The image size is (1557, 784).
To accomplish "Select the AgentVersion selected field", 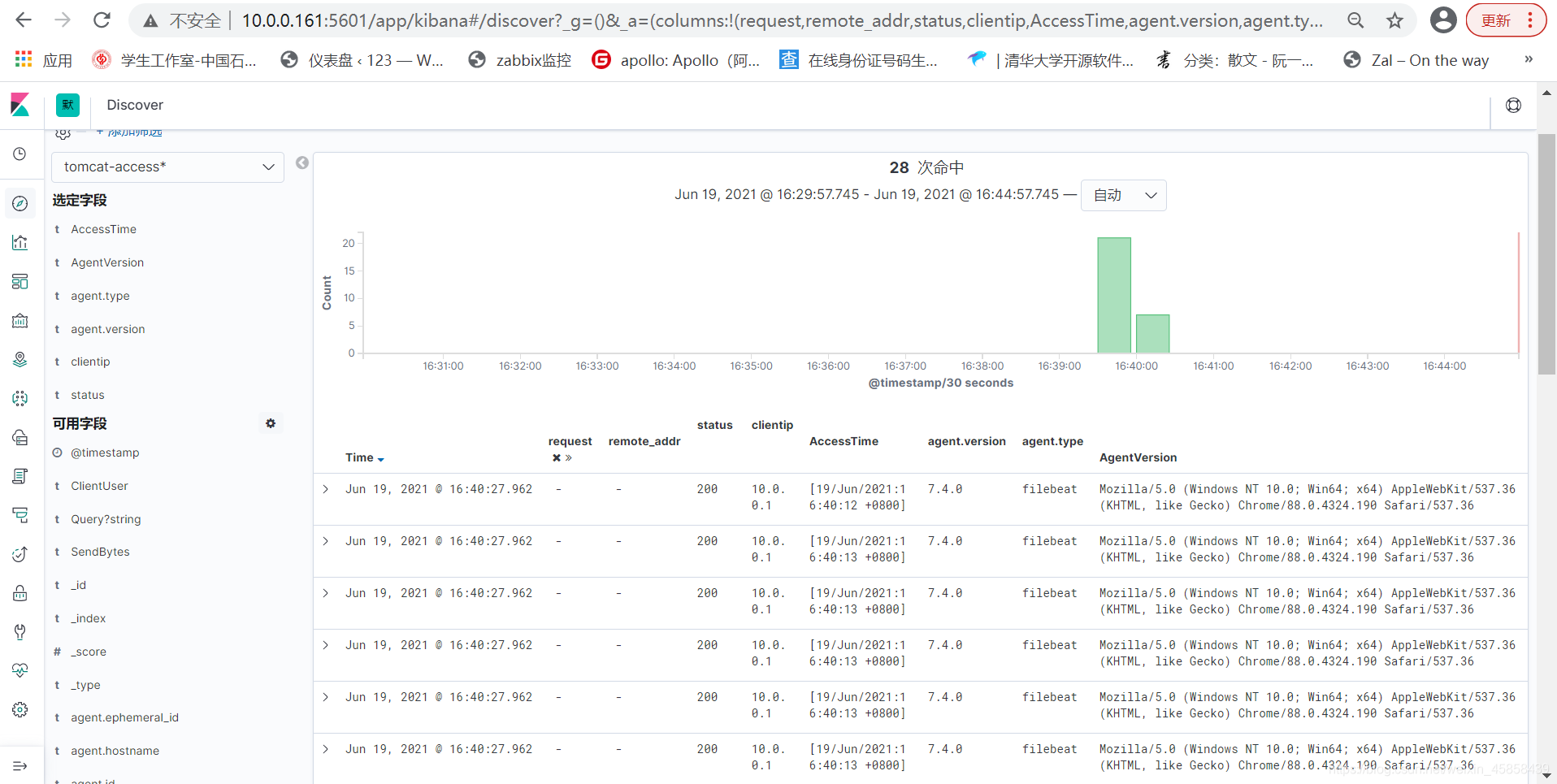I will point(107,262).
